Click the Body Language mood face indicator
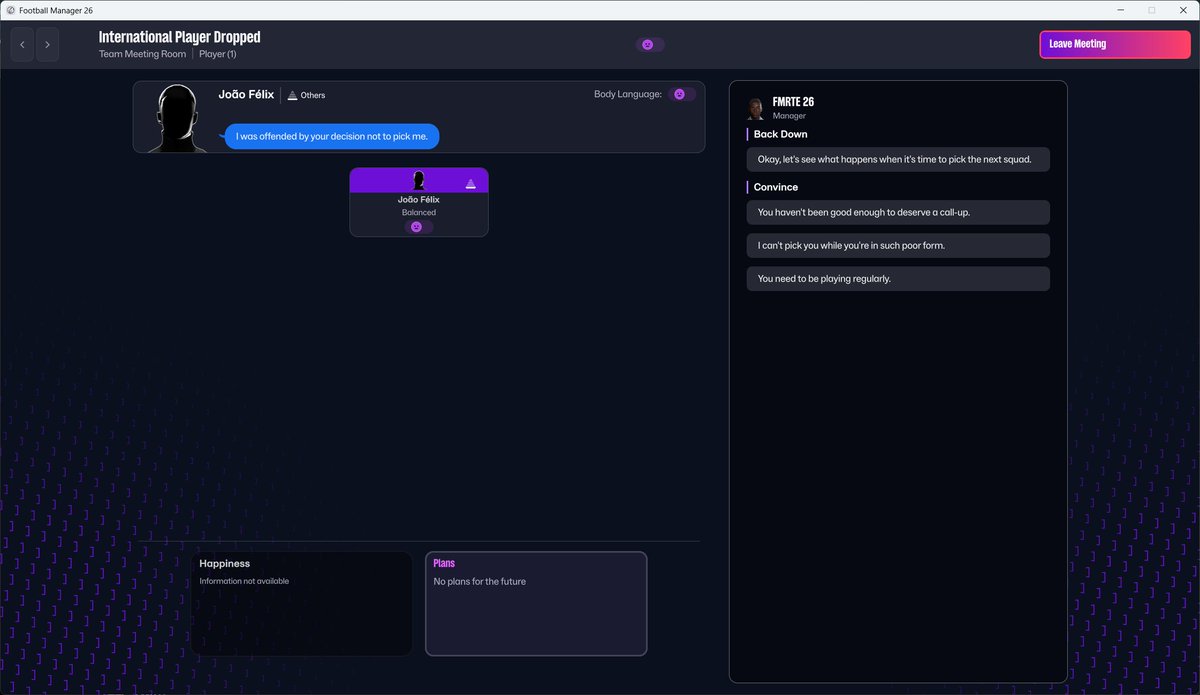The image size is (1200, 695). 681,94
